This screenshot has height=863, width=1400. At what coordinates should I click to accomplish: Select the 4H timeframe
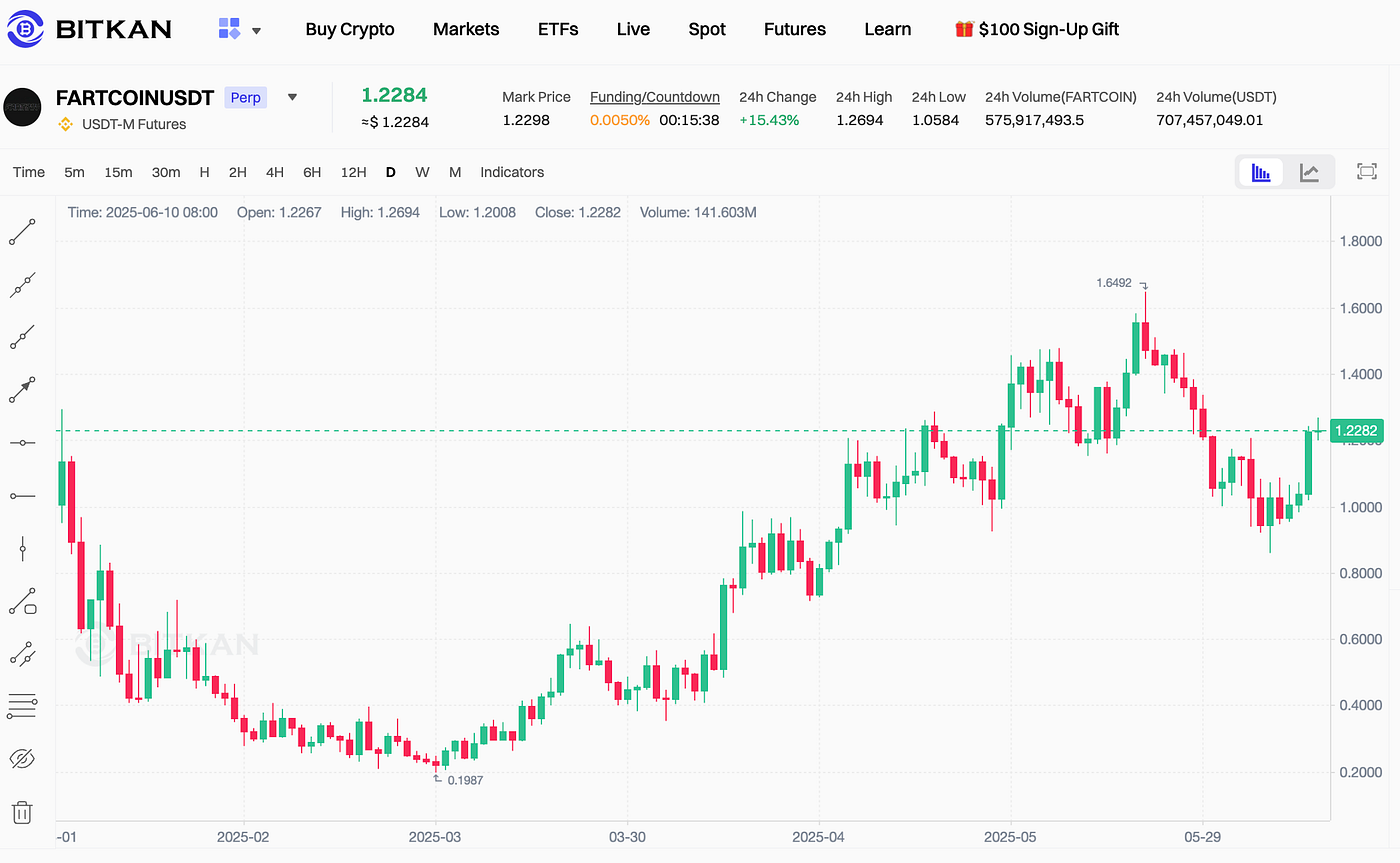(x=275, y=172)
